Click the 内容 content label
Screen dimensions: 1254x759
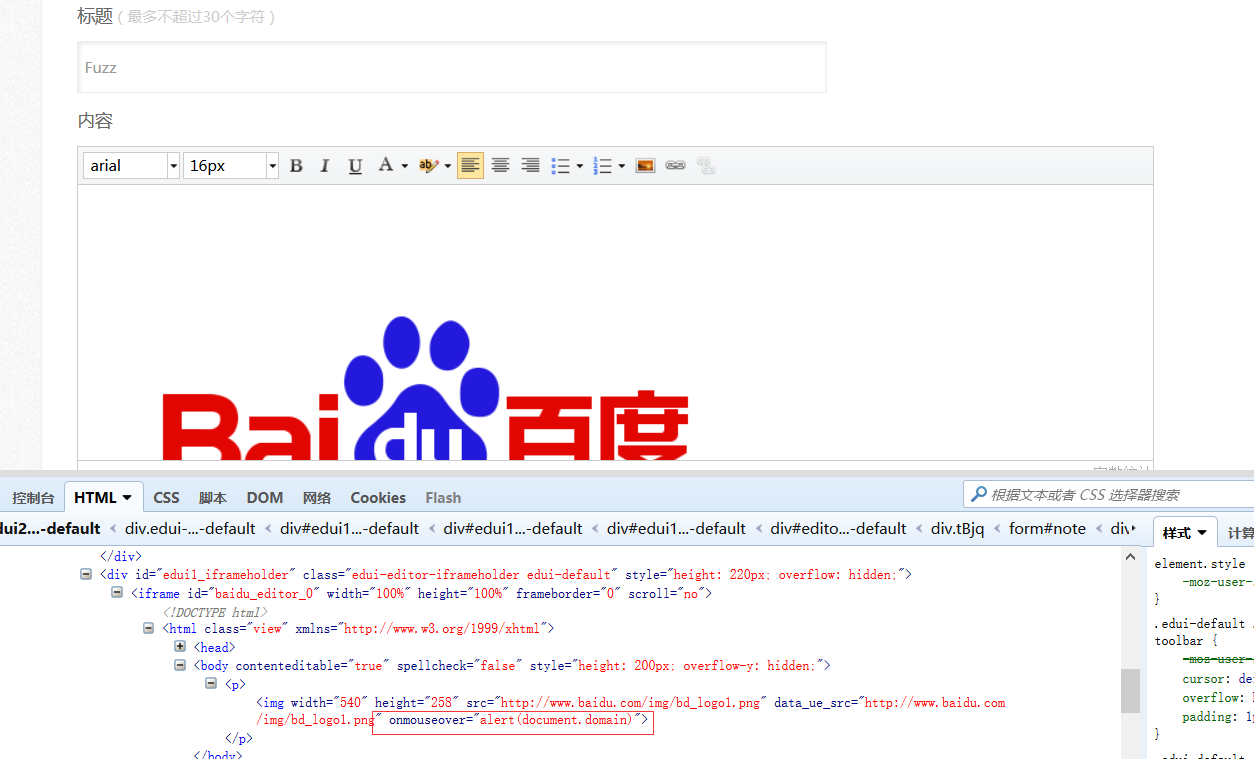pos(95,121)
